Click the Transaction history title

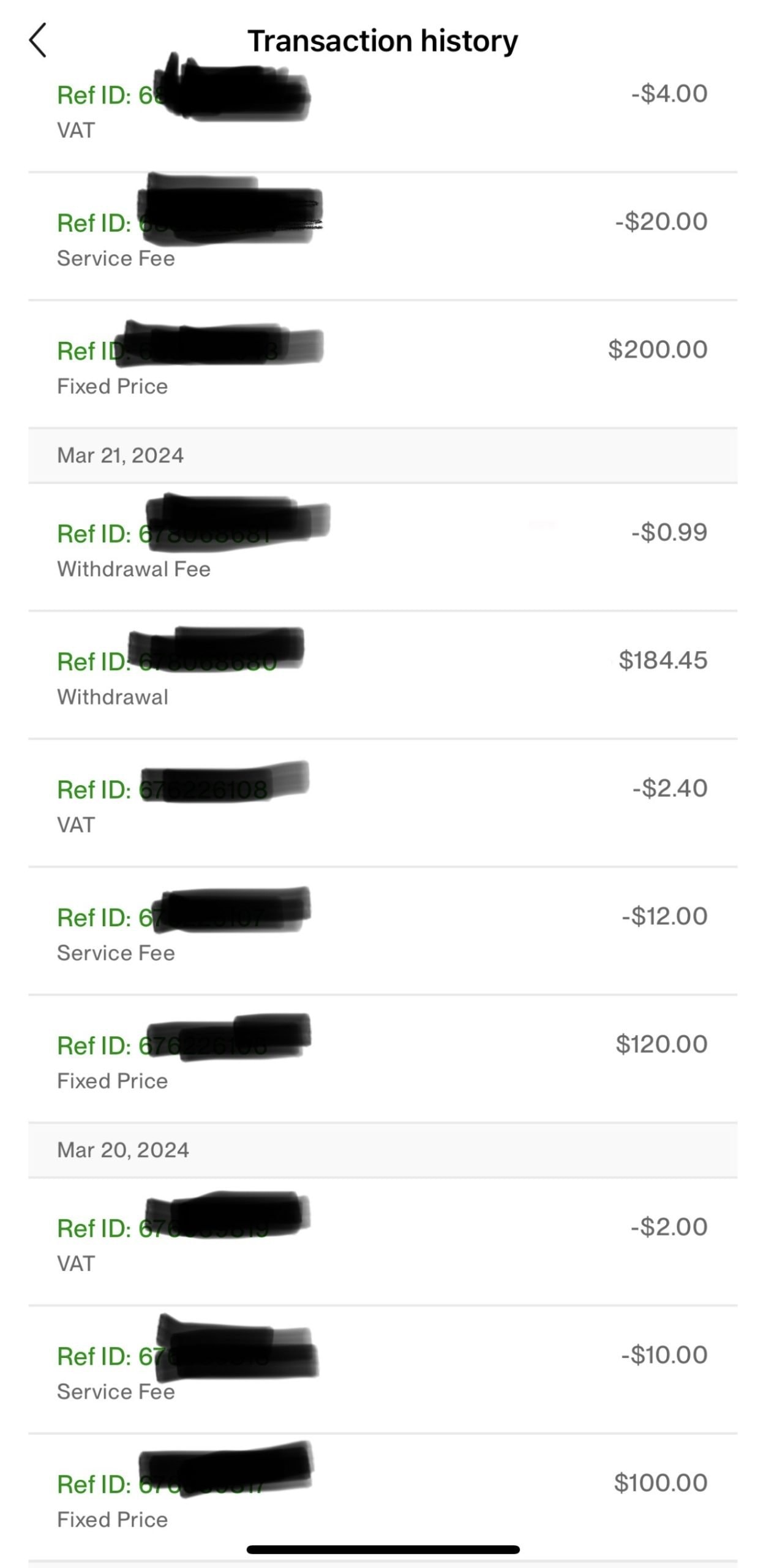pos(383,41)
